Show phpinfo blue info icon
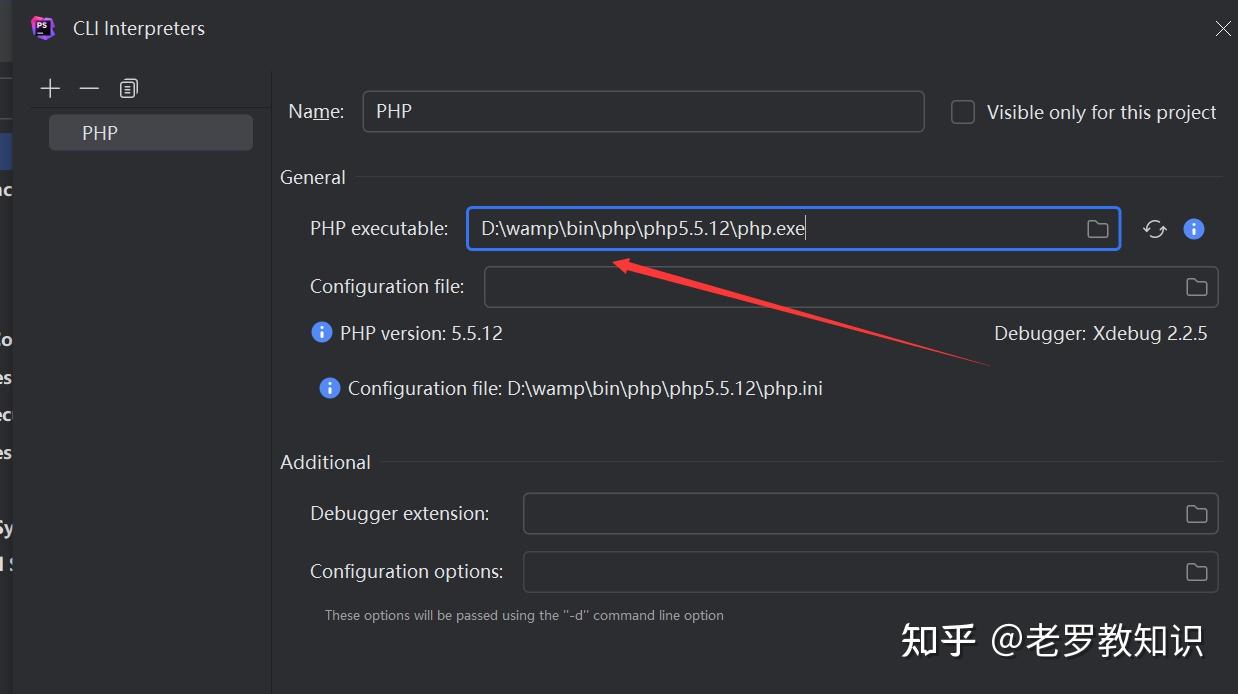The width and height of the screenshot is (1238, 694). click(1193, 229)
